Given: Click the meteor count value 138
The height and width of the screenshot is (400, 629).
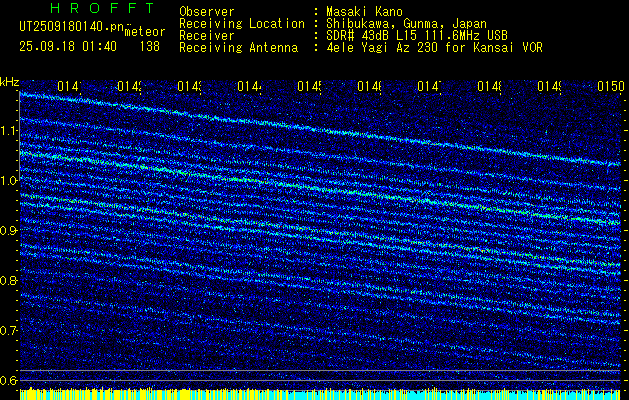Looking at the screenshot, I should click(x=149, y=46).
